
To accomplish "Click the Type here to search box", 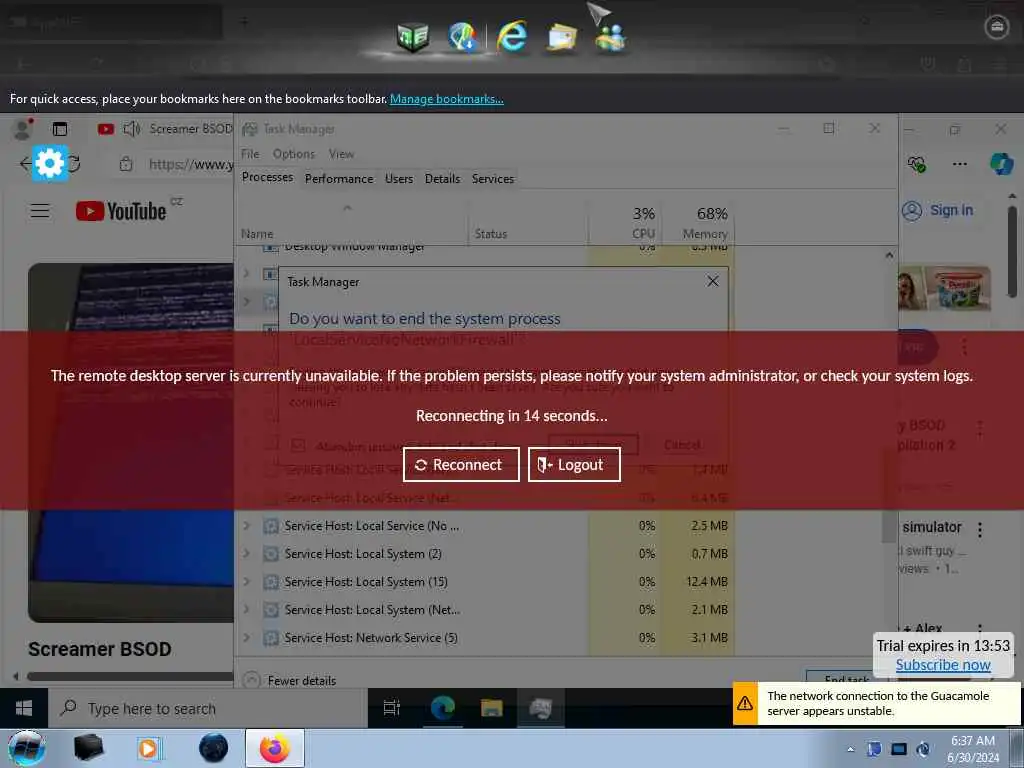I will (208, 708).
